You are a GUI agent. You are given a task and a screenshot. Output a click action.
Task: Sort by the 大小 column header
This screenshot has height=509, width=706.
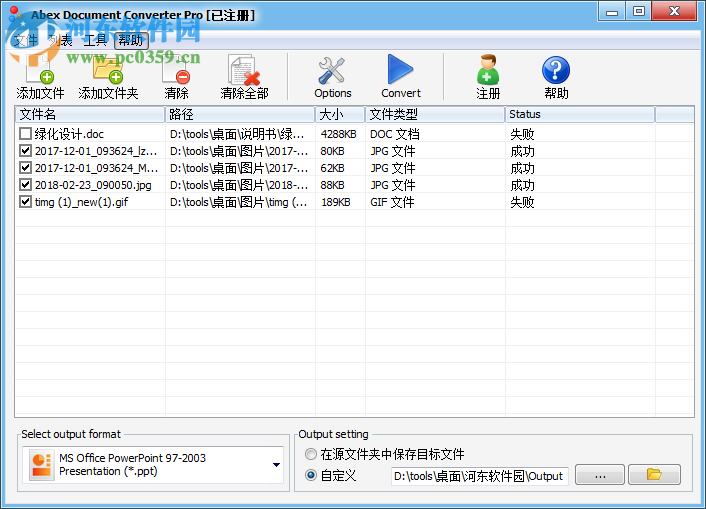point(340,114)
